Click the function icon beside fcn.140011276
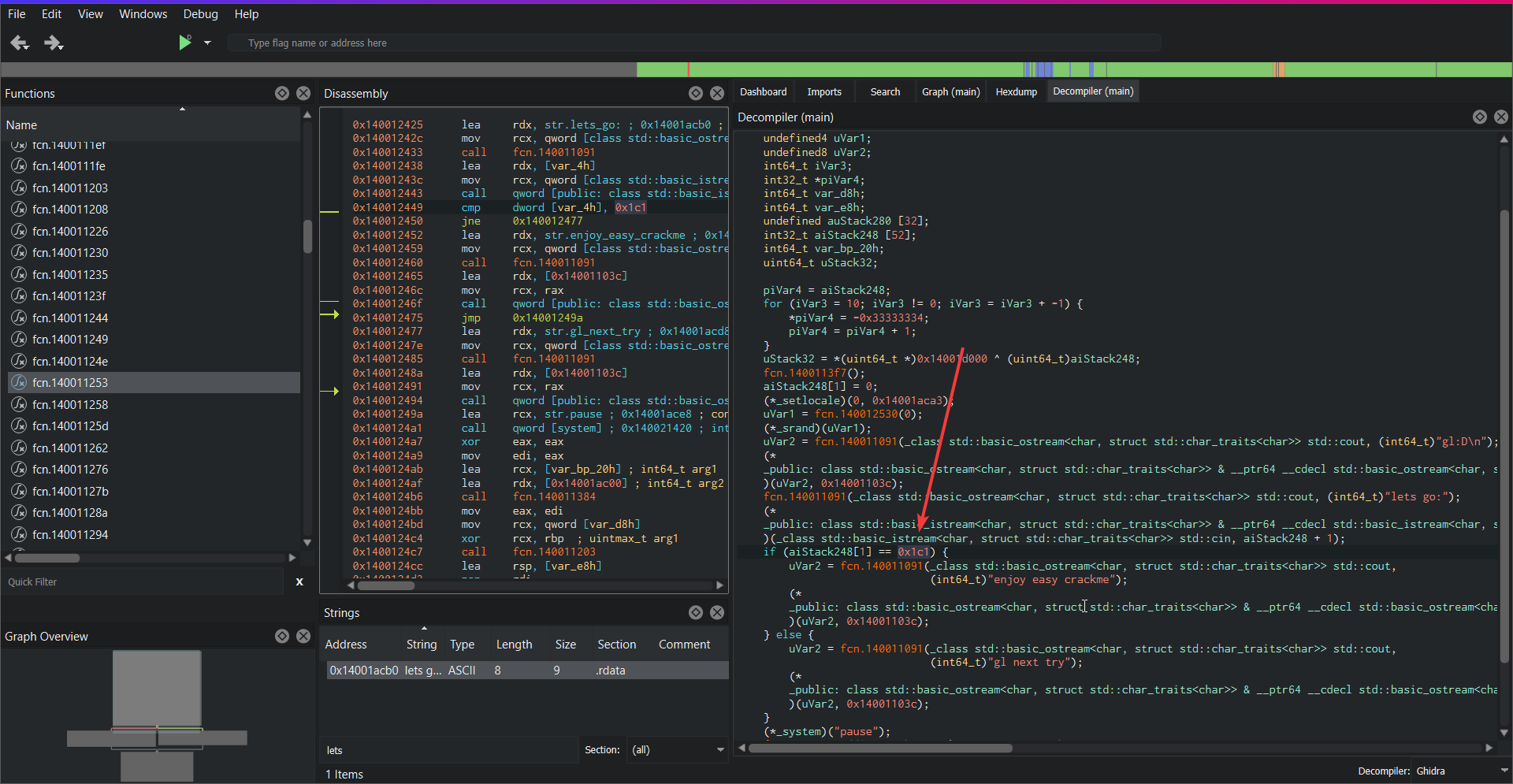The image size is (1513, 784). click(x=18, y=469)
